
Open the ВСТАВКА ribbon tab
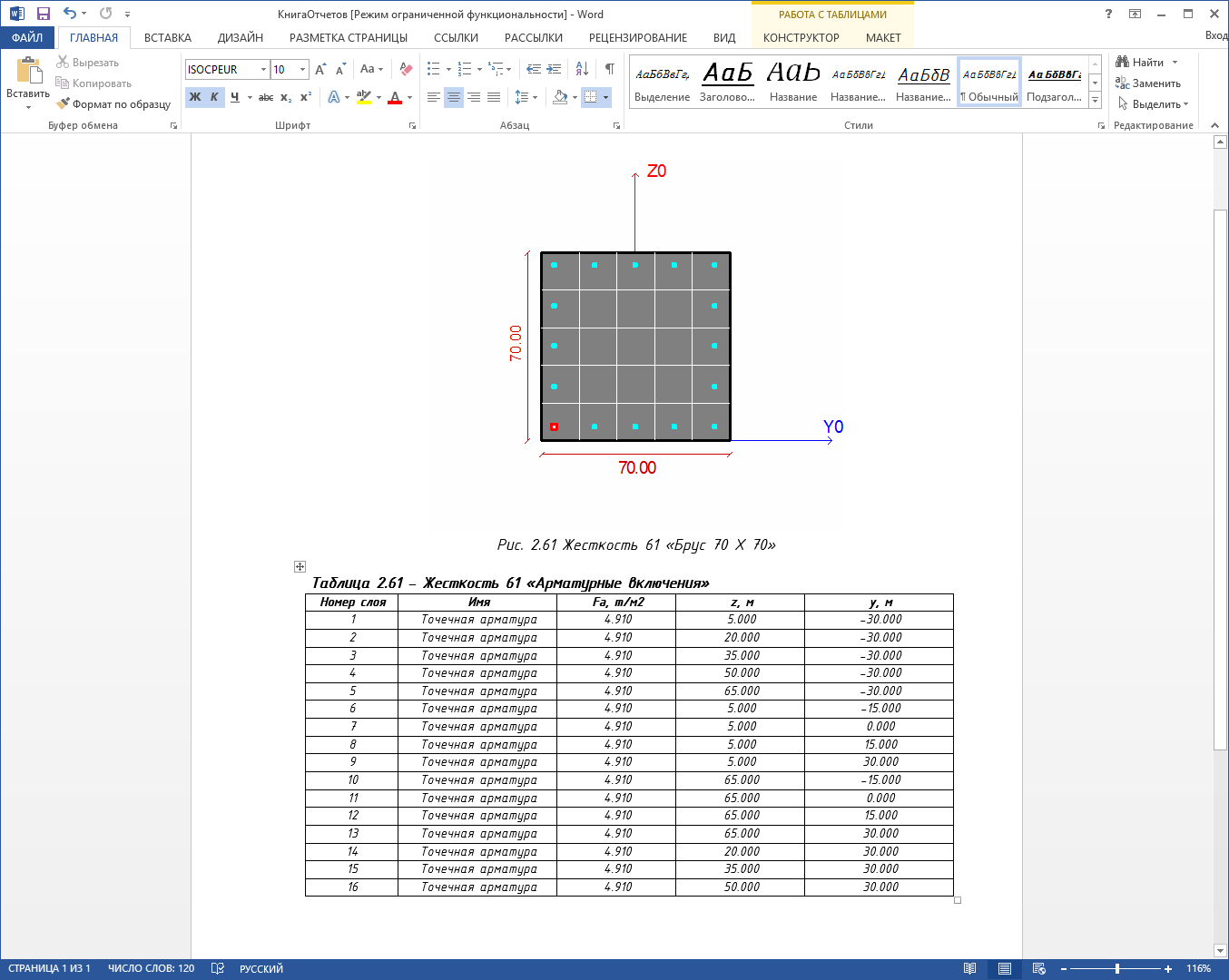click(x=167, y=37)
